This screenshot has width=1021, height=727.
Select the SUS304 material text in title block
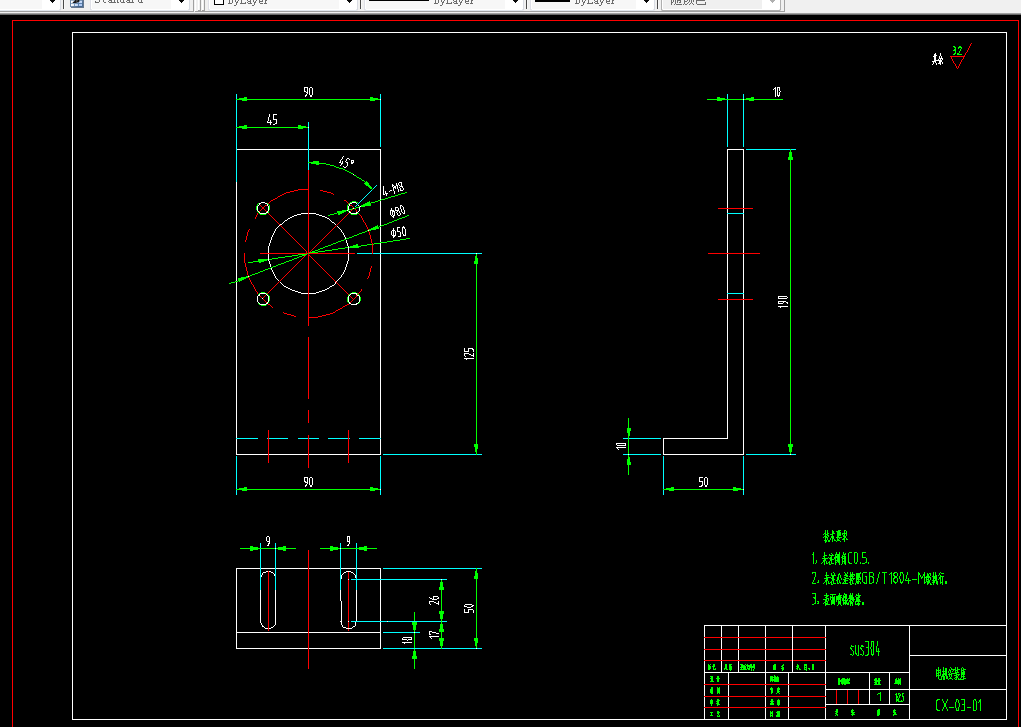pyautogui.click(x=865, y=649)
